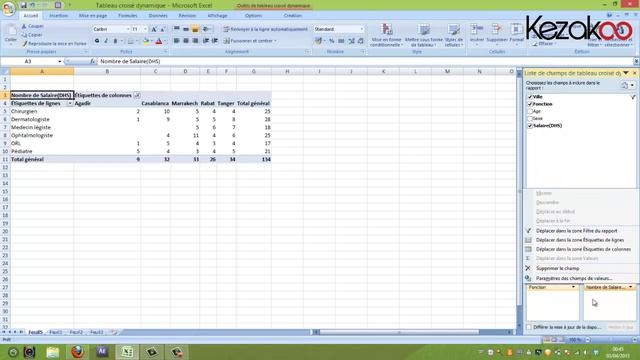Open the Étiquettes de colonnes filter dropdown
The image size is (640, 360).
pos(137,95)
